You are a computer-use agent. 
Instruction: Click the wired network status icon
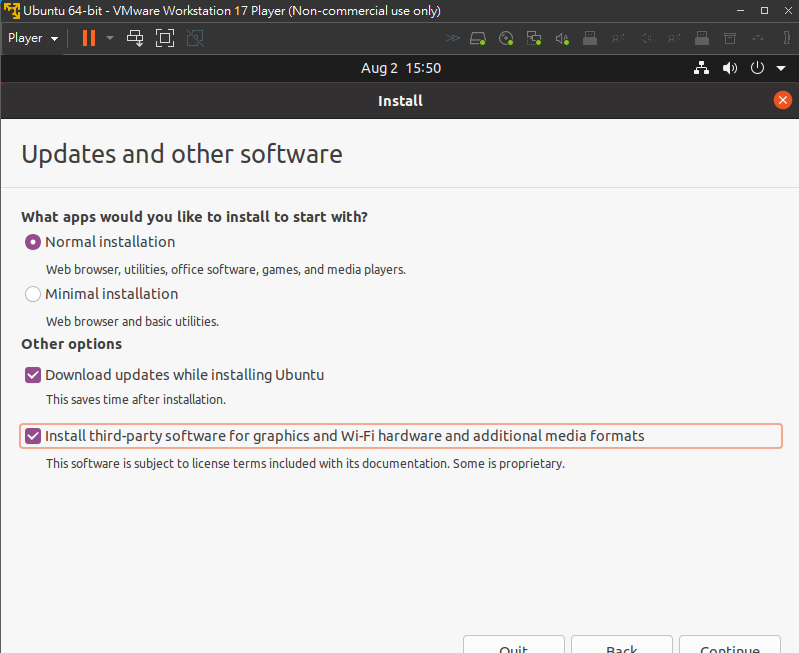click(x=702, y=68)
